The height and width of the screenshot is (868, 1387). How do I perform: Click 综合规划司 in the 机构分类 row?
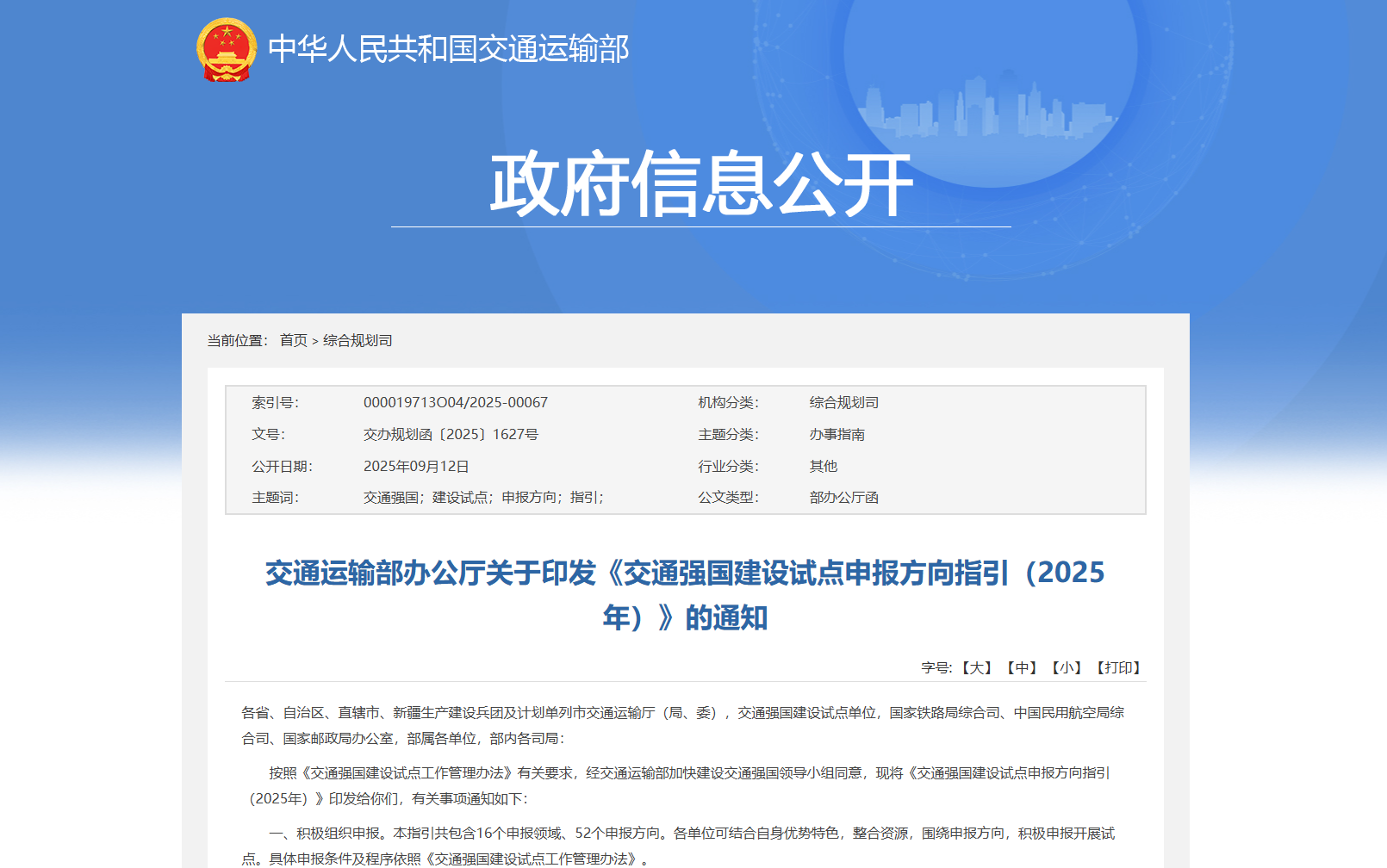[843, 403]
